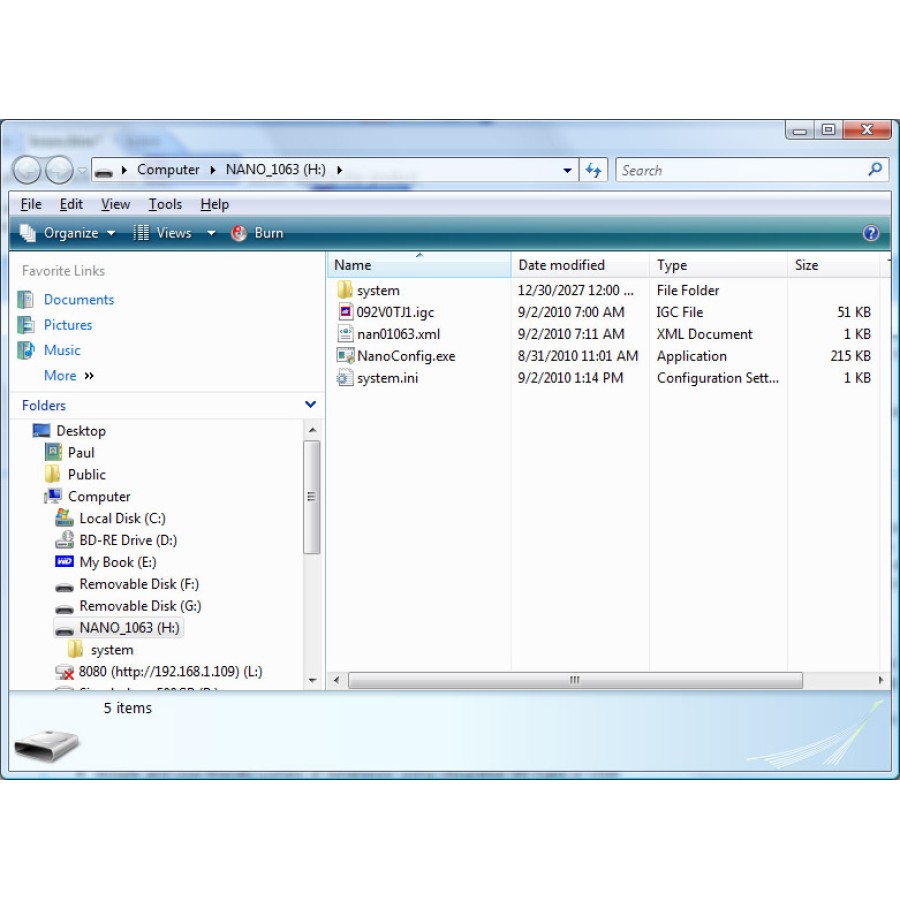900x900 pixels.
Task: Click the disconnected network drive icon
Action: pyautogui.click(x=64, y=672)
